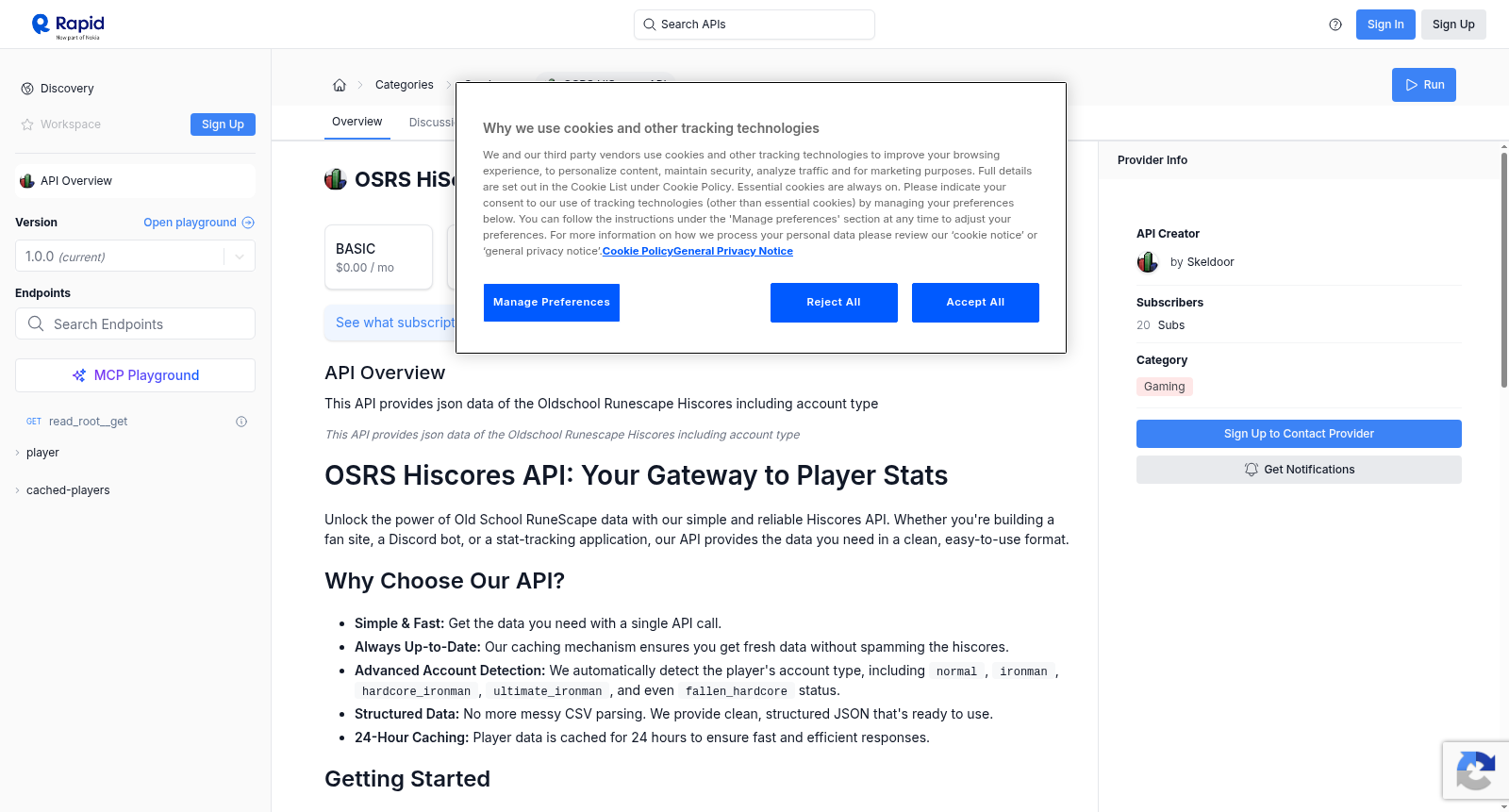Click the page vertical scrollbar

click(1503, 269)
